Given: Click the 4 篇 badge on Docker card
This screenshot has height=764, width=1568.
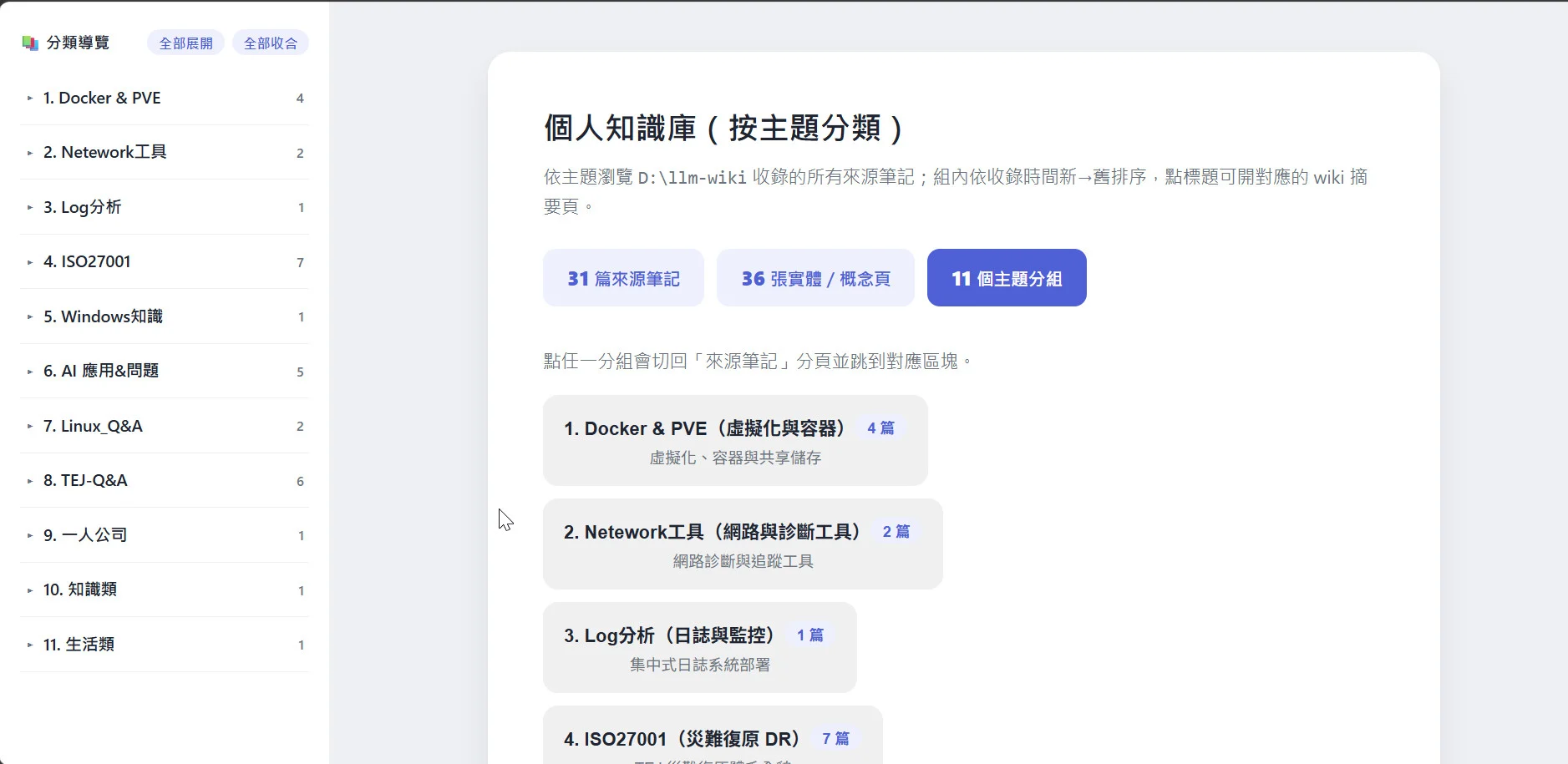Looking at the screenshot, I should coord(880,428).
